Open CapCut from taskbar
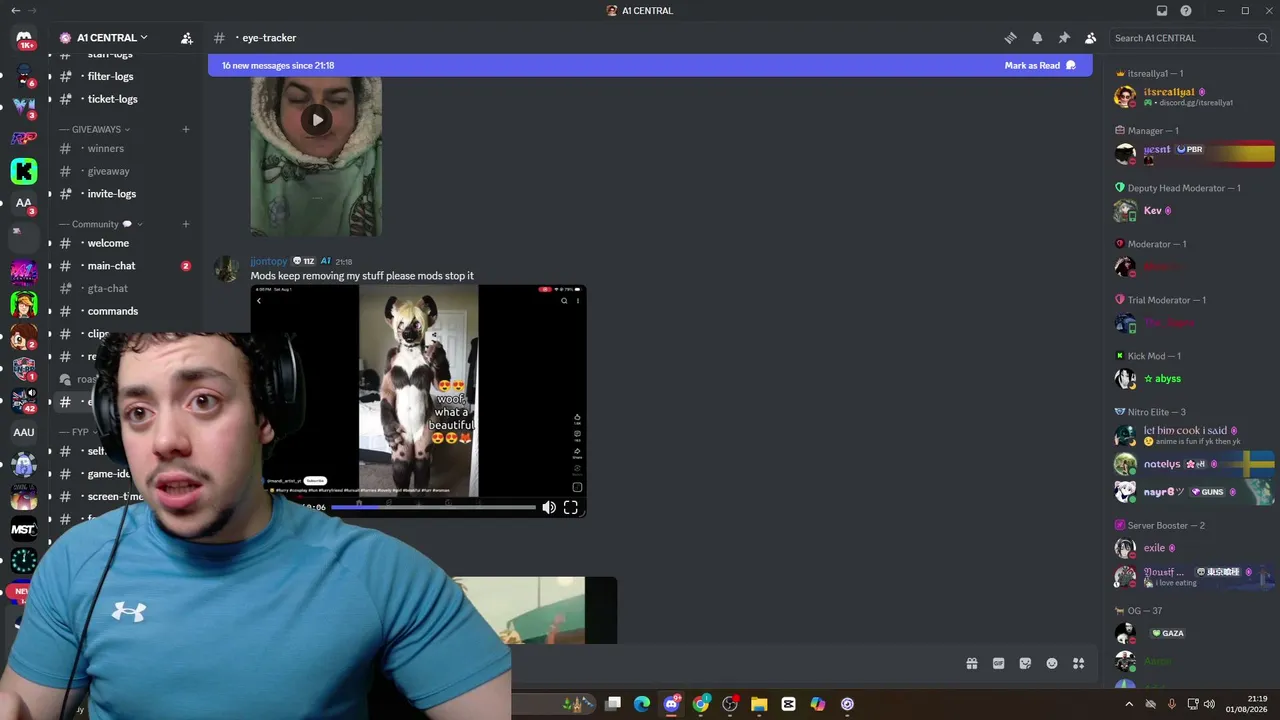This screenshot has height=720, width=1280. 789,704
